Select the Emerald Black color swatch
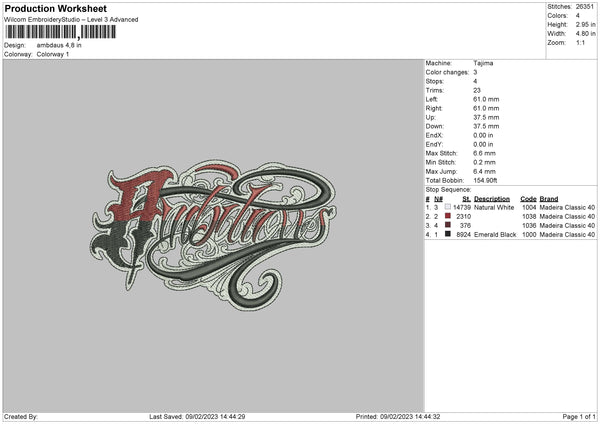The height and width of the screenshot is (424, 600). [447, 234]
